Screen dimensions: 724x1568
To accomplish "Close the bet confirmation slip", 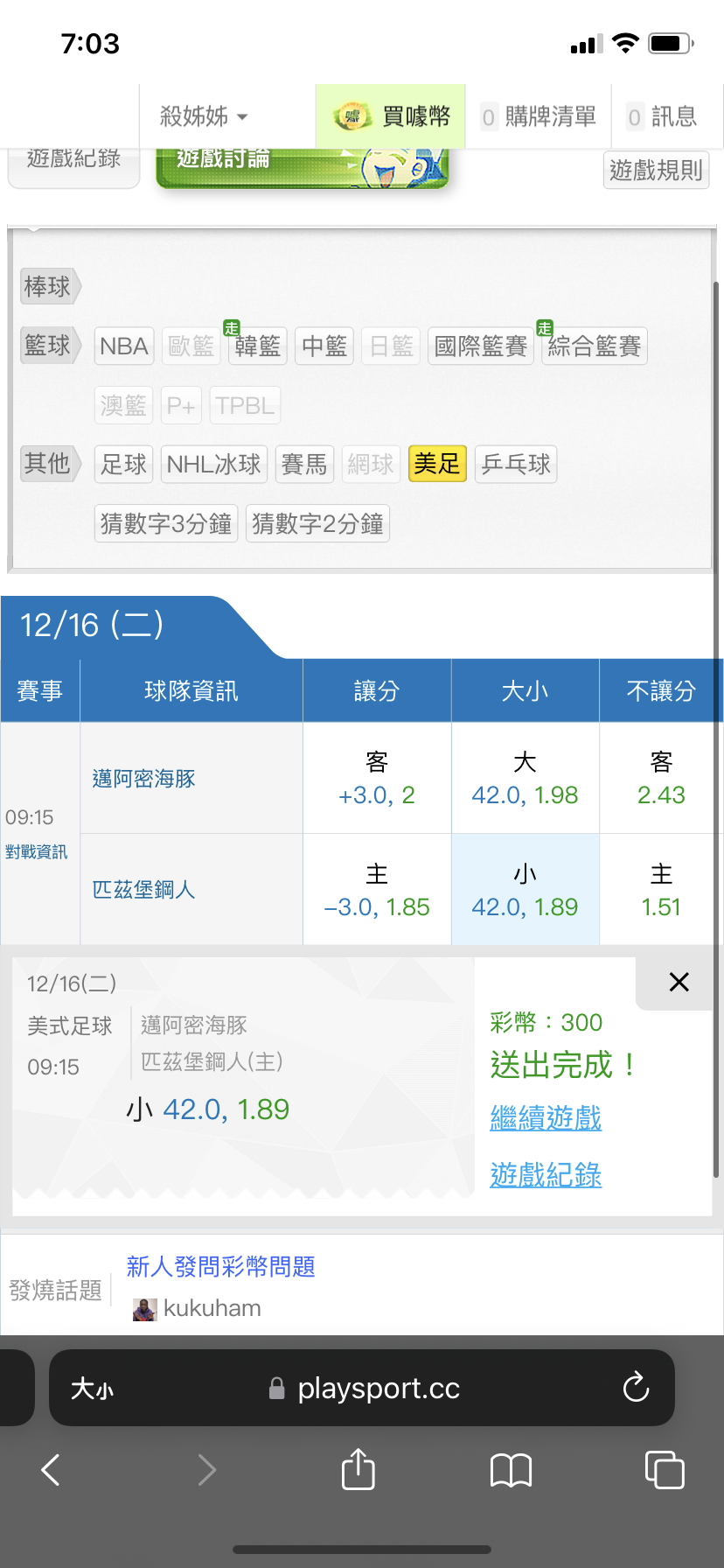I will (x=679, y=982).
